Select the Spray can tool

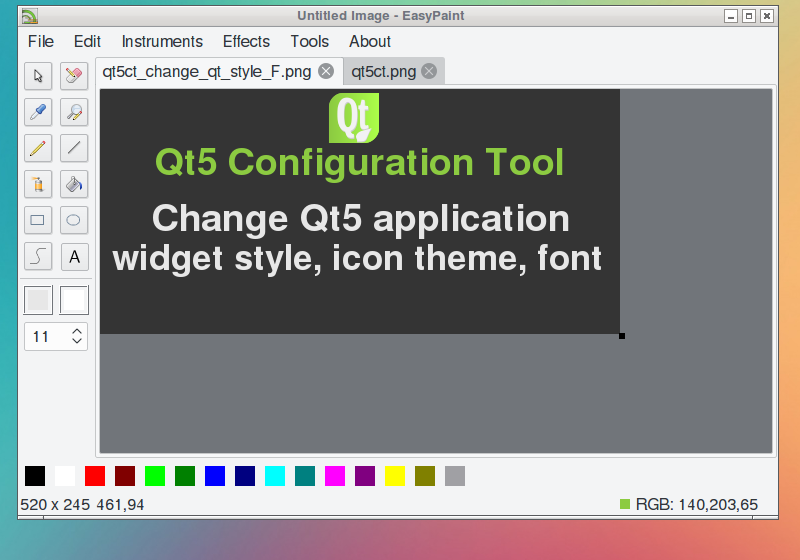click(x=38, y=184)
